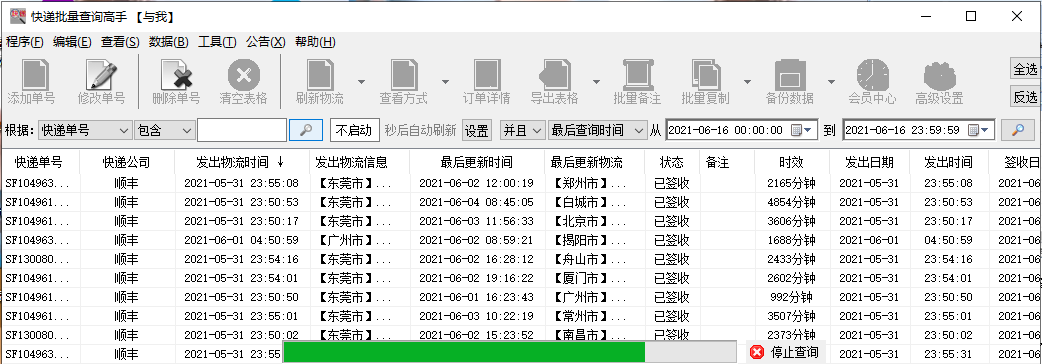Expand the 备份数据 dropdown arrow
This screenshot has height=364, width=1042.
[x=831, y=82]
